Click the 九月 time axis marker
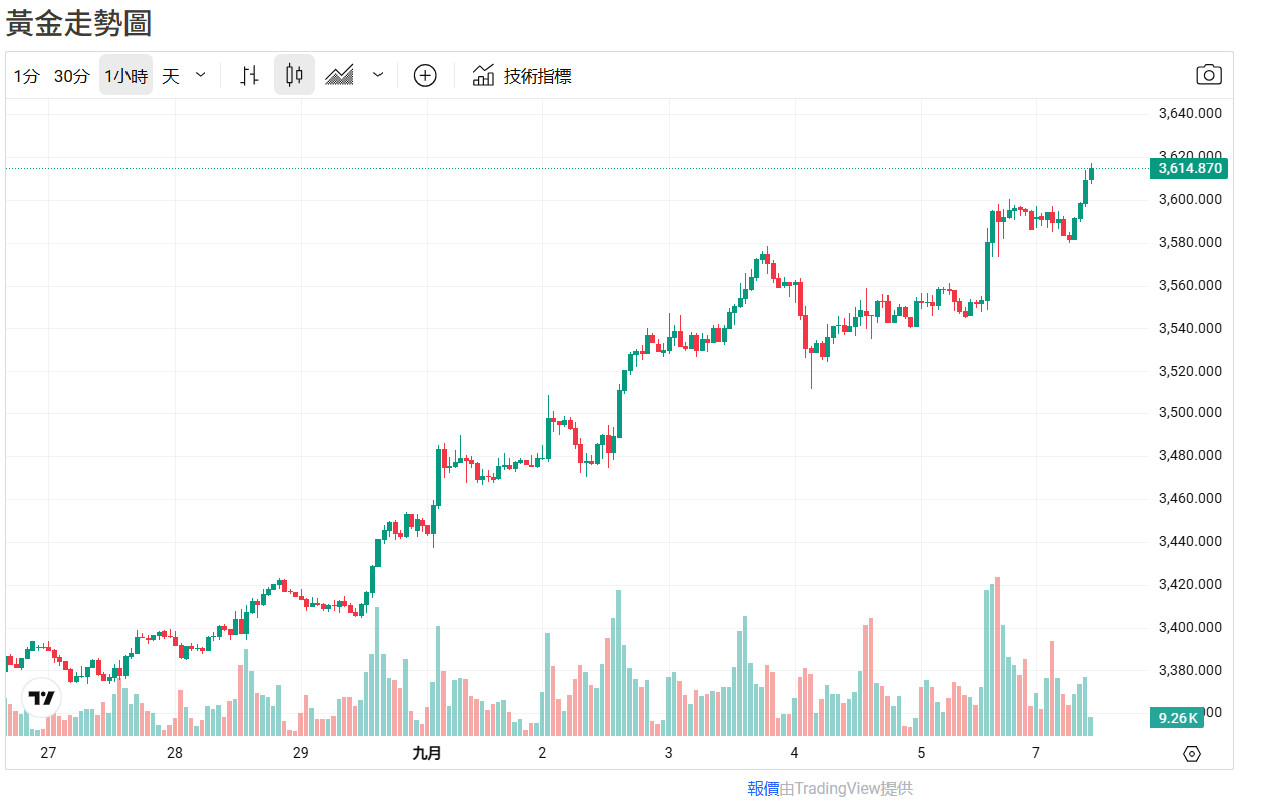The height and width of the screenshot is (808, 1268). [427, 753]
